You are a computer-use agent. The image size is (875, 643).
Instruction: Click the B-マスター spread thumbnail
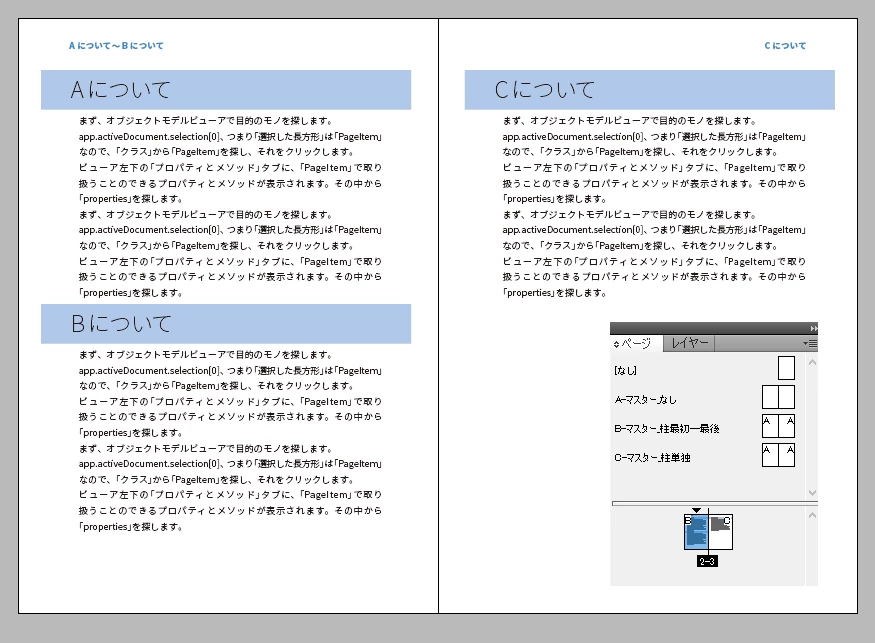coord(778,426)
